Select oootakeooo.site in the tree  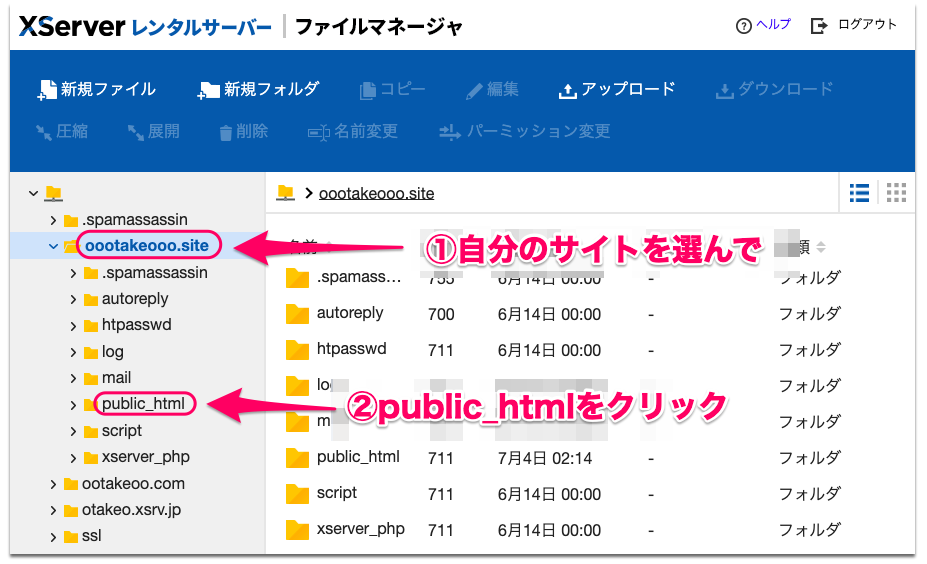click(x=147, y=245)
